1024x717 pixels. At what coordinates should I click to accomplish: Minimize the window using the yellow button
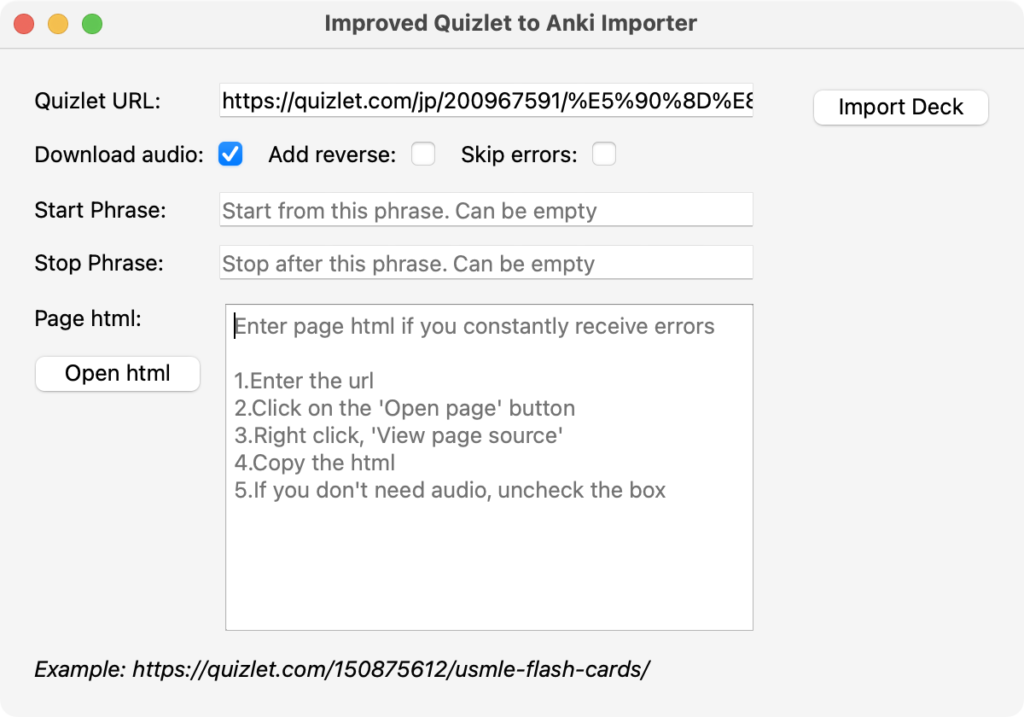pyautogui.click(x=58, y=23)
